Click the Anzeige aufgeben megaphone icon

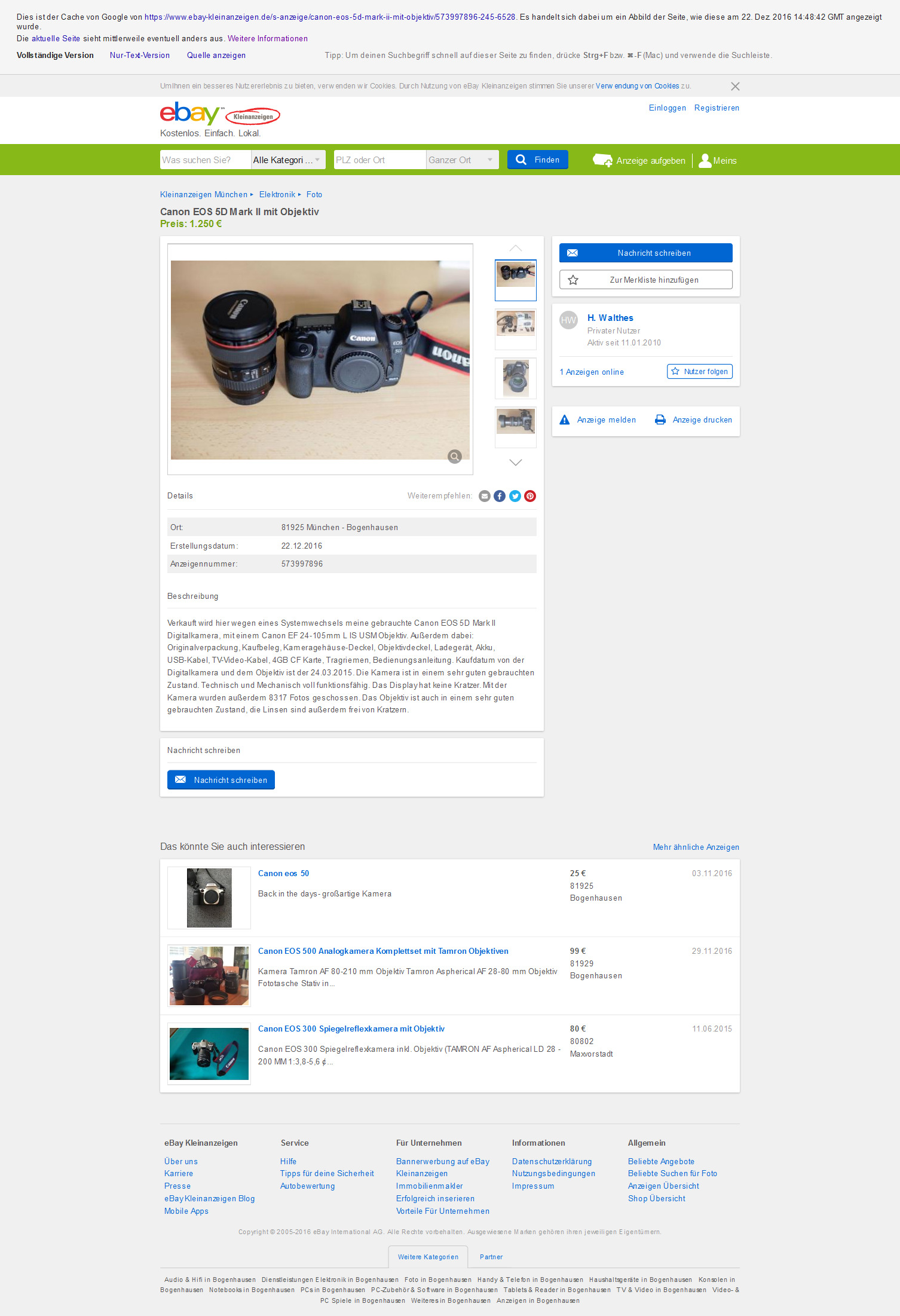(x=602, y=160)
